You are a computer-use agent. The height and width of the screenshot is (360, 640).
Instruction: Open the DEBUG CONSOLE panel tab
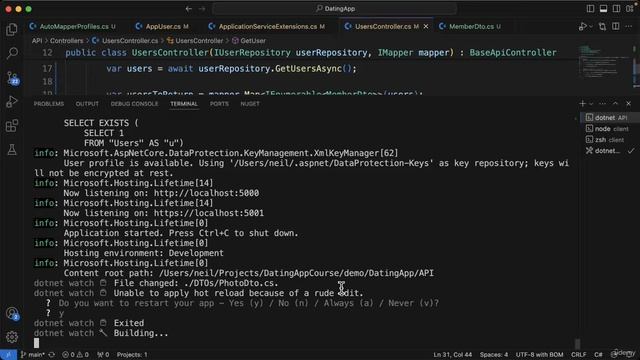(134, 104)
